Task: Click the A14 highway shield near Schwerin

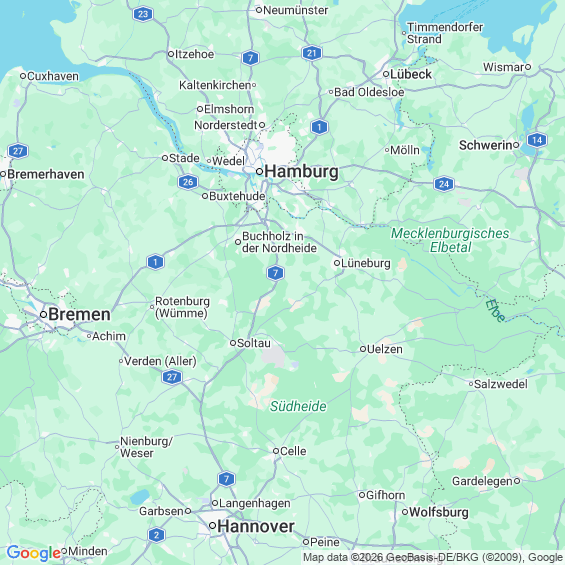Action: point(537,140)
